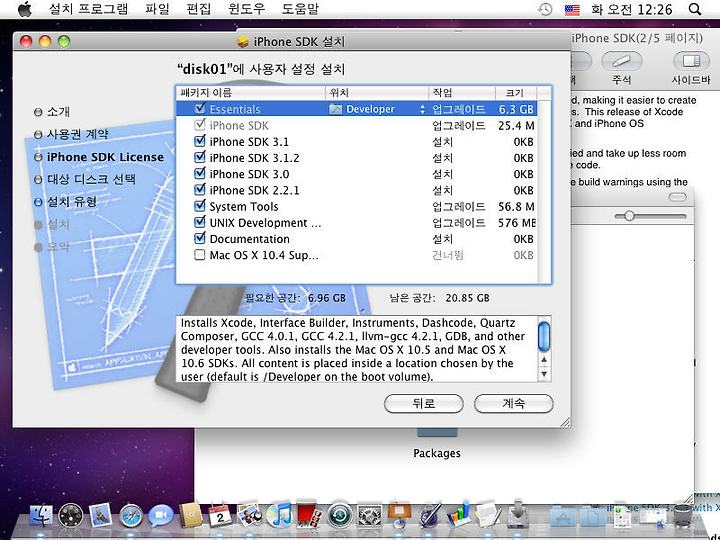Click the pill toolbar-toggle button in rear window
The height and width of the screenshot is (540, 720).
[x=677, y=197]
